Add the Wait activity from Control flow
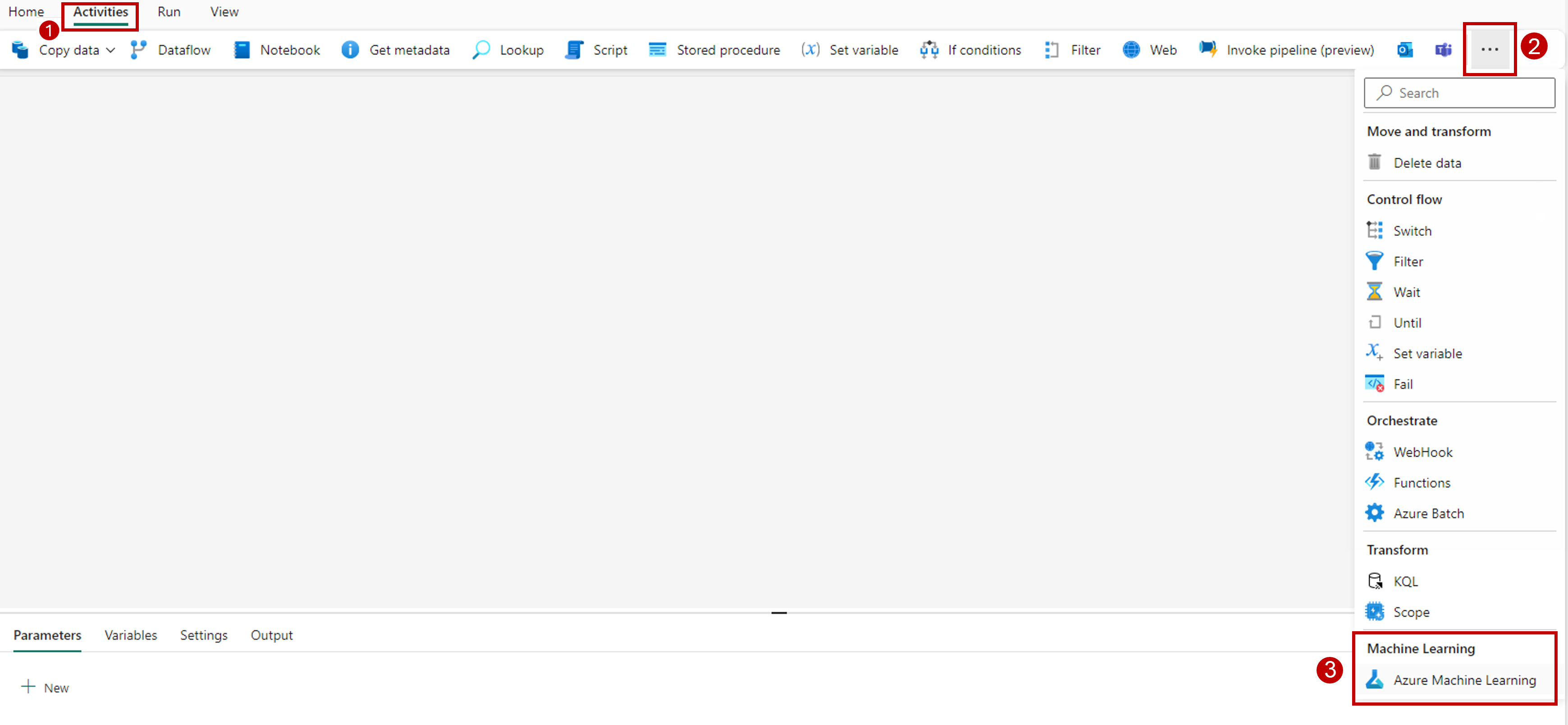The image size is (1568, 725). [1406, 292]
